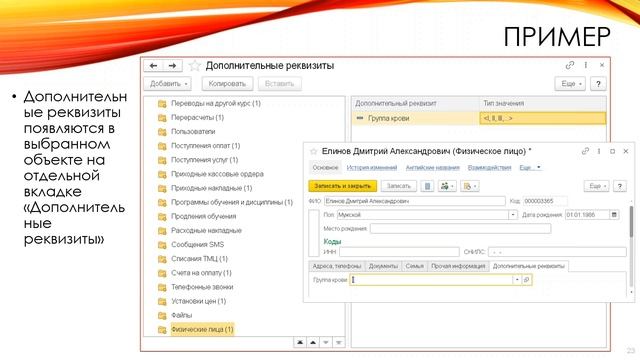
Task: Open Еще menu in Дополнительные реквизиты toolbar
Action: coord(571,84)
